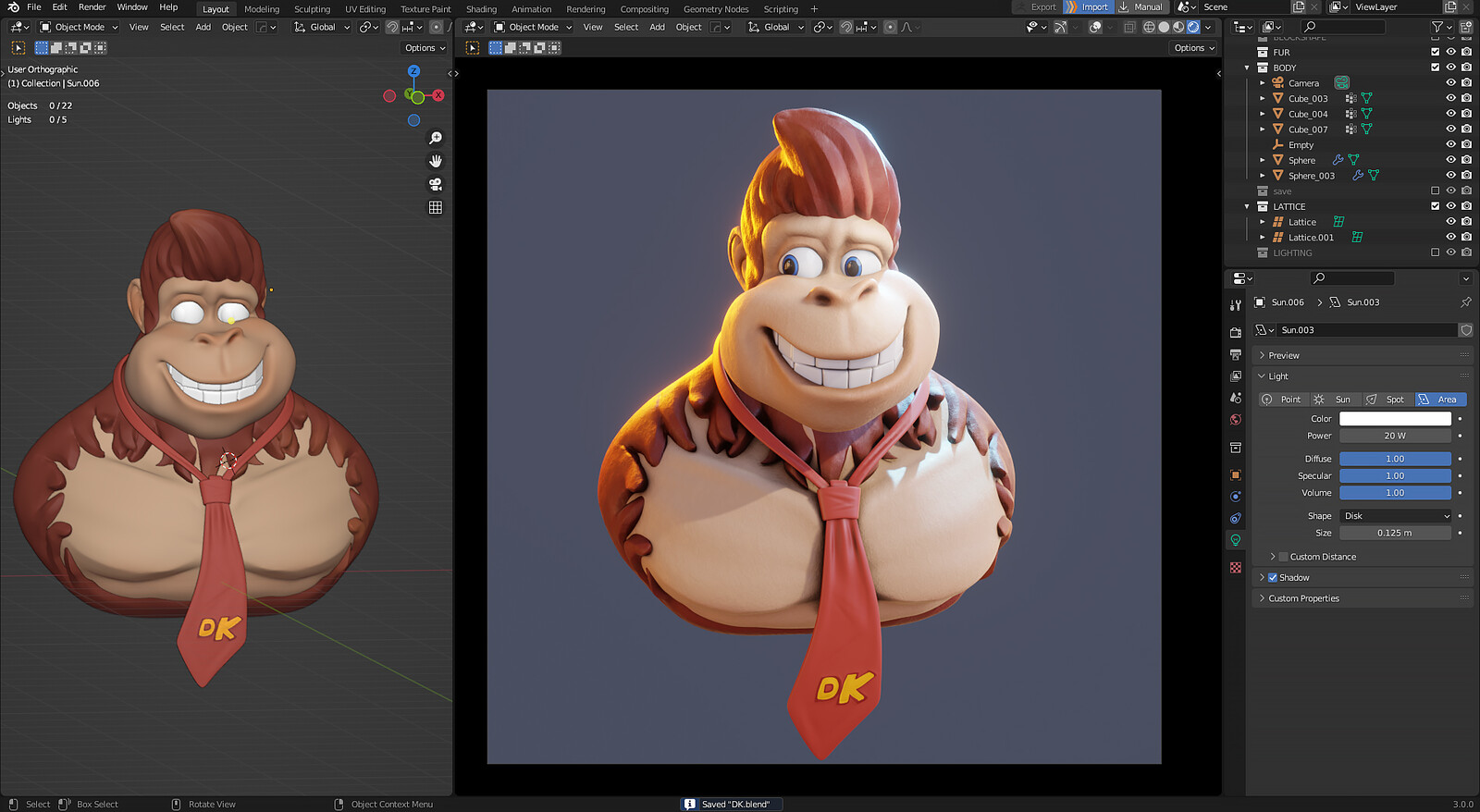Expand the Sphere object in outliner
The image size is (1480, 812).
click(1262, 160)
